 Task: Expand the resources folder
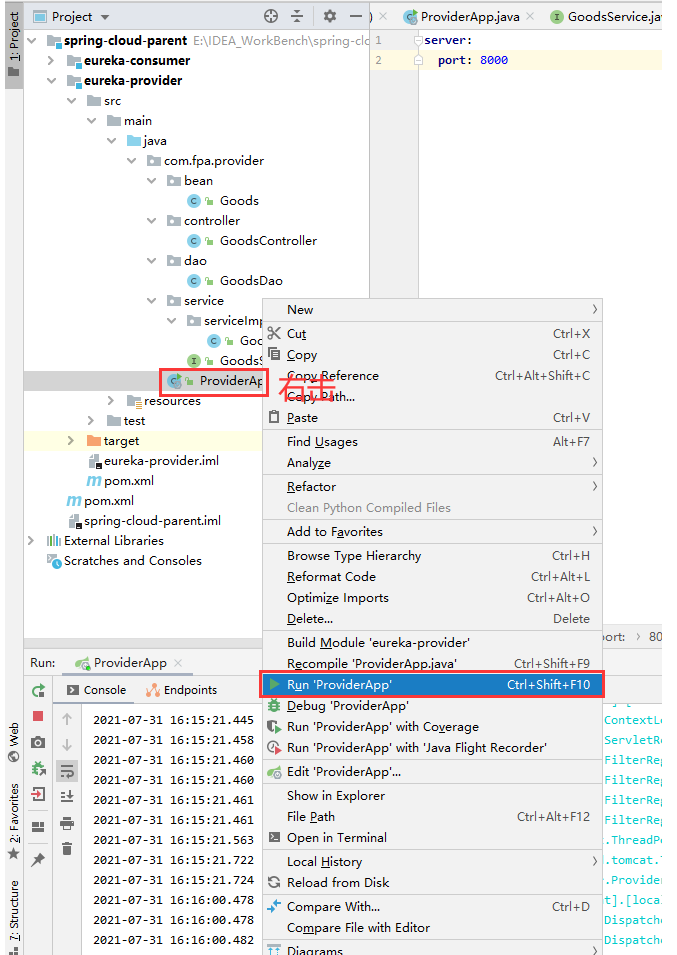pos(111,401)
